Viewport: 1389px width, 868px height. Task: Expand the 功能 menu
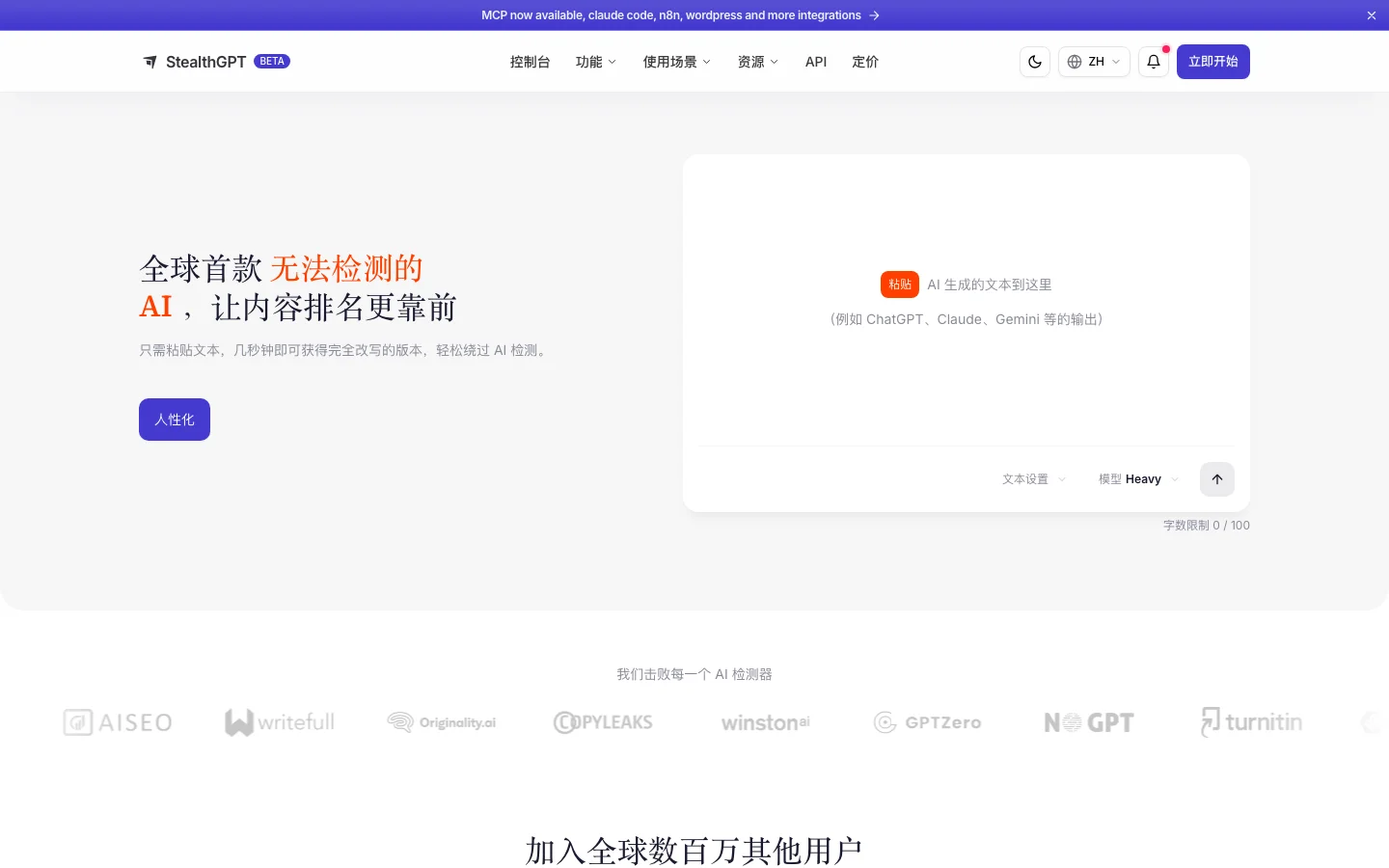(596, 62)
